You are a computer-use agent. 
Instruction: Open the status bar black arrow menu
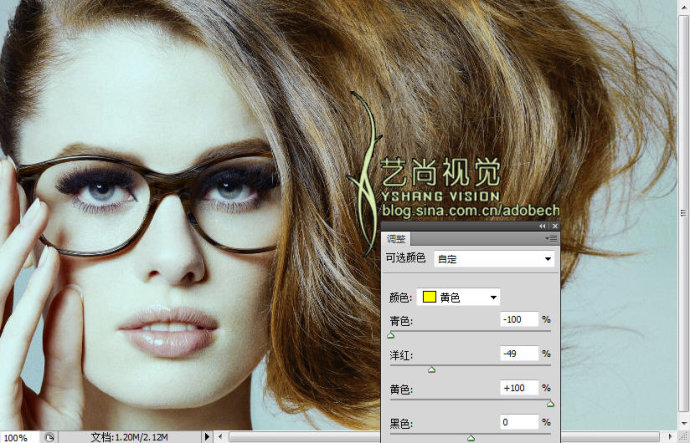[x=206, y=437]
